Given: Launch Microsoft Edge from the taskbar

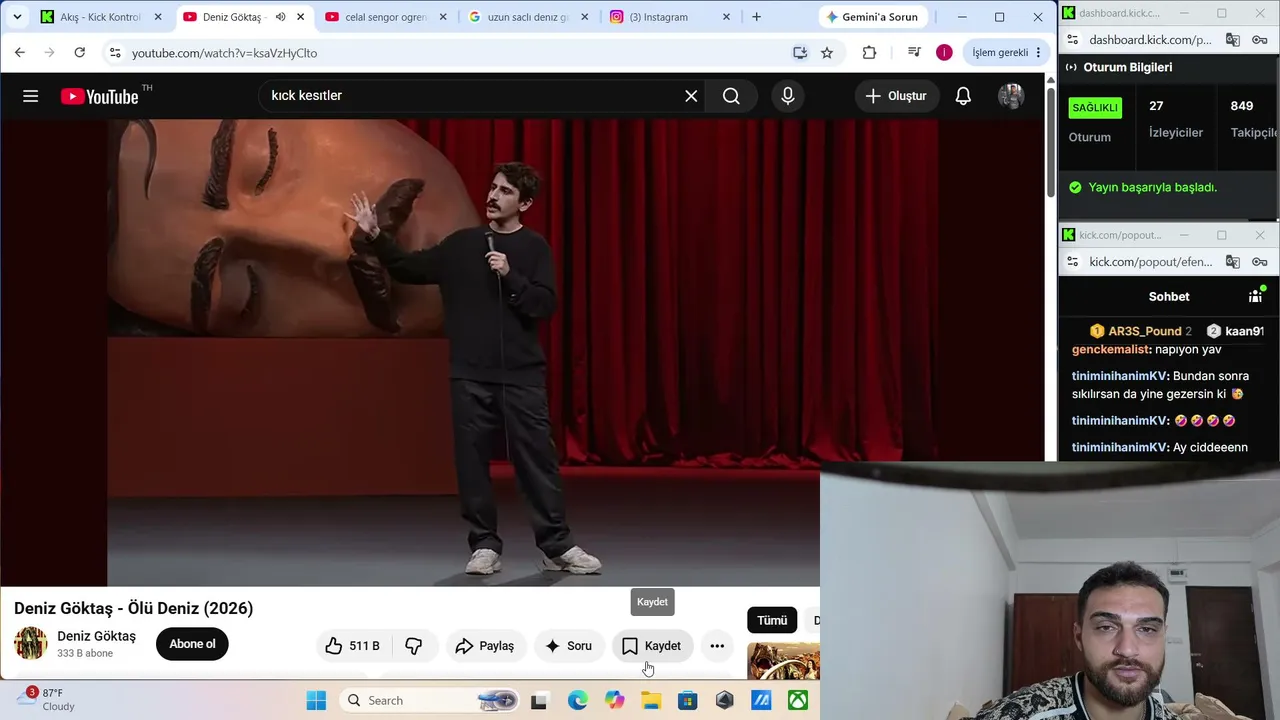Looking at the screenshot, I should [578, 701].
